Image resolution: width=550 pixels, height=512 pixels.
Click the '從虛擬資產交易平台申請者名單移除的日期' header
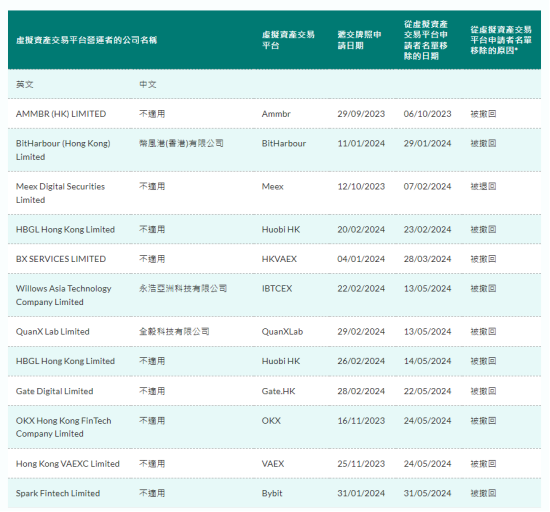(x=426, y=40)
